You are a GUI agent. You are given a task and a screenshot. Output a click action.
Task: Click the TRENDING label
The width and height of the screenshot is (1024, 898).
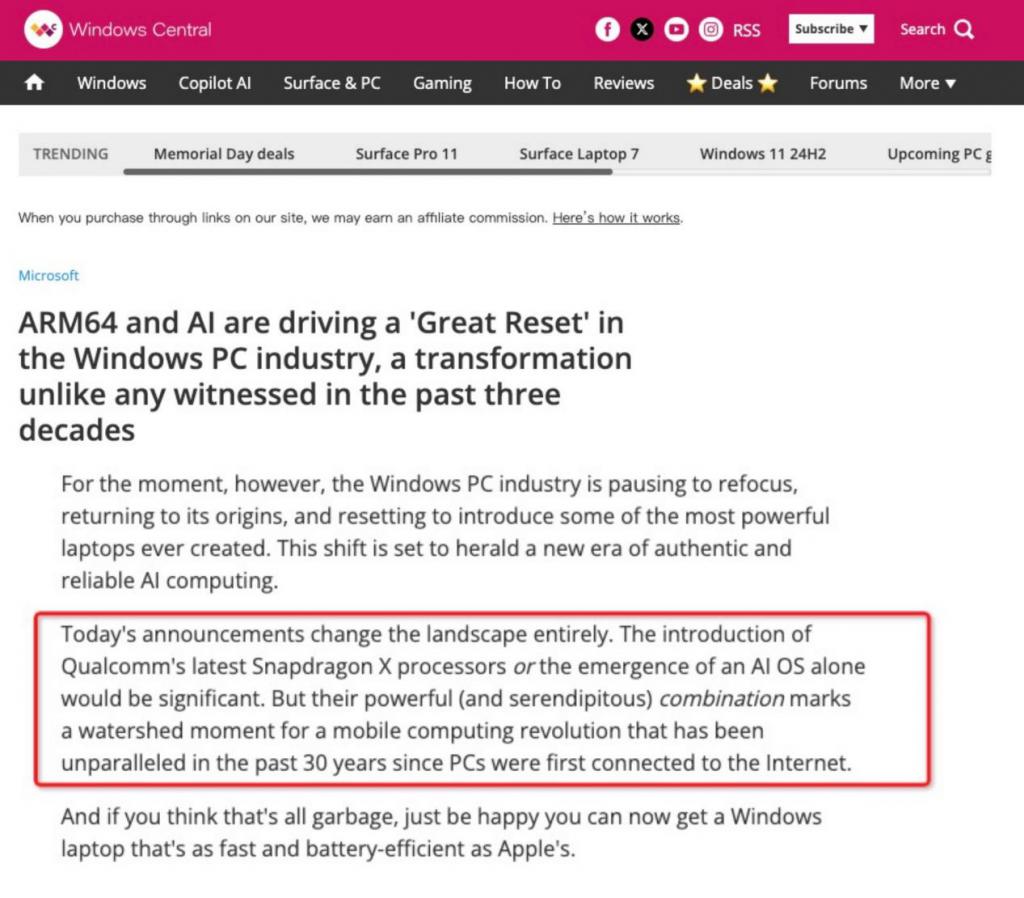tap(71, 153)
